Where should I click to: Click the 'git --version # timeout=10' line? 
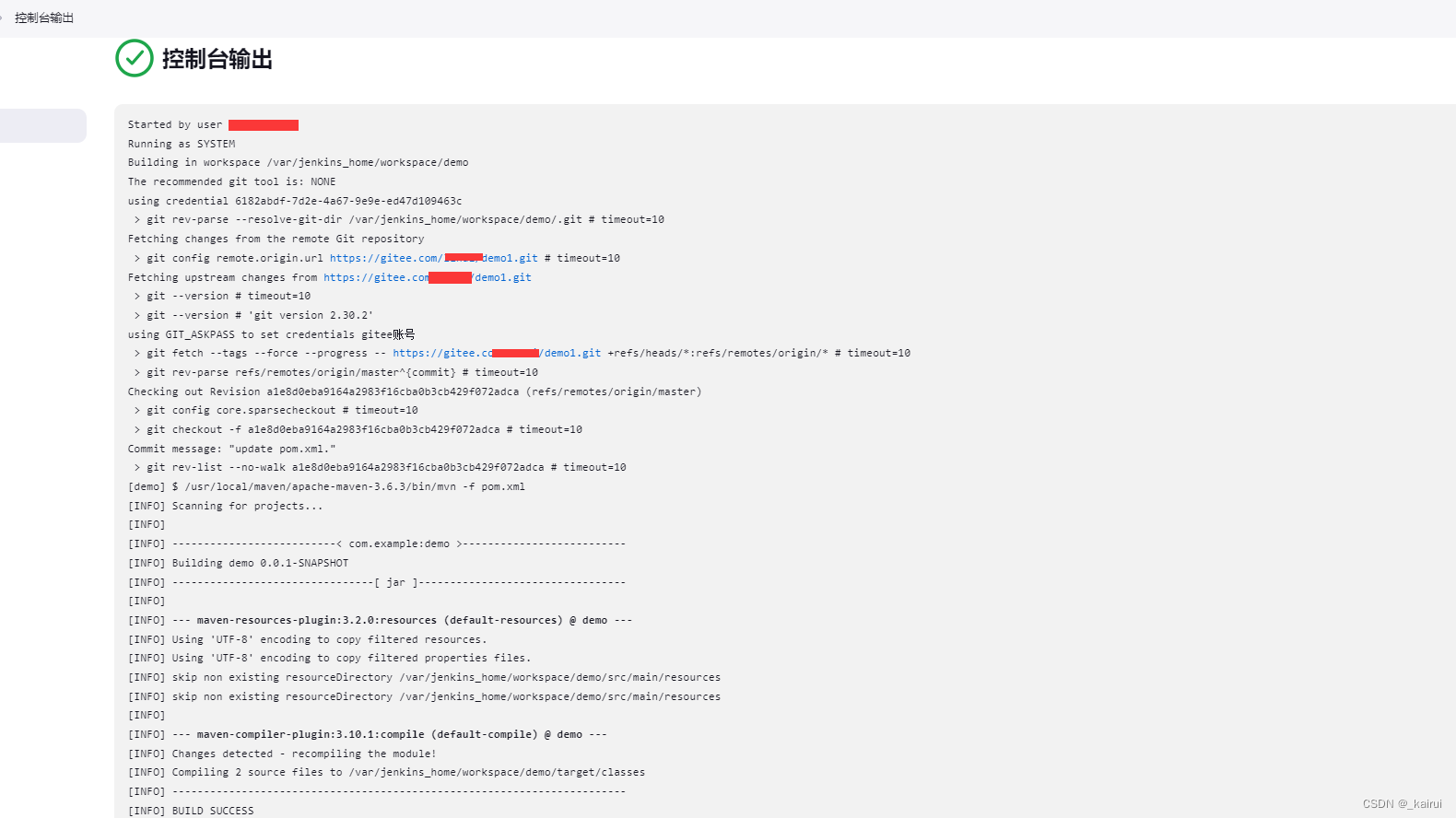(x=222, y=296)
